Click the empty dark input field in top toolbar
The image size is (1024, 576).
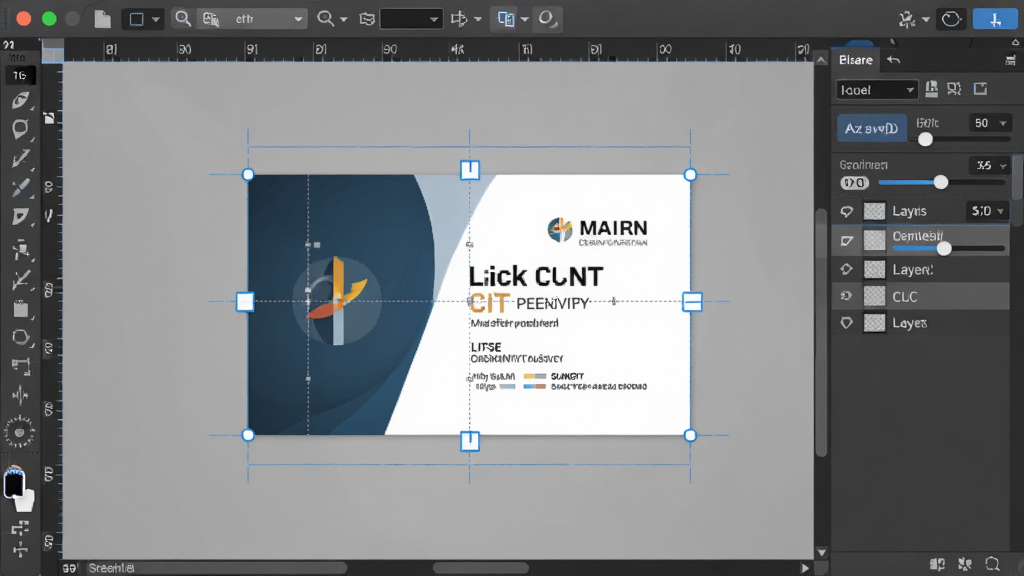410,19
